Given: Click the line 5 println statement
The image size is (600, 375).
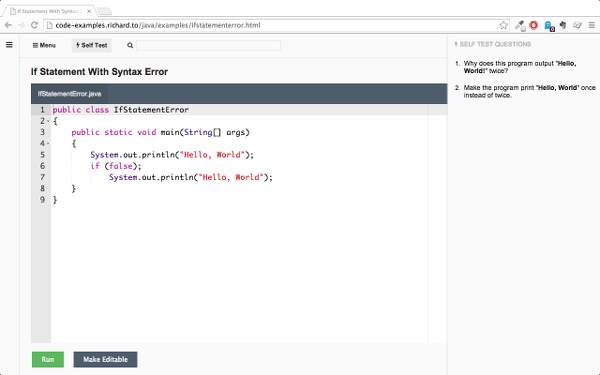Looking at the screenshot, I should coord(172,155).
